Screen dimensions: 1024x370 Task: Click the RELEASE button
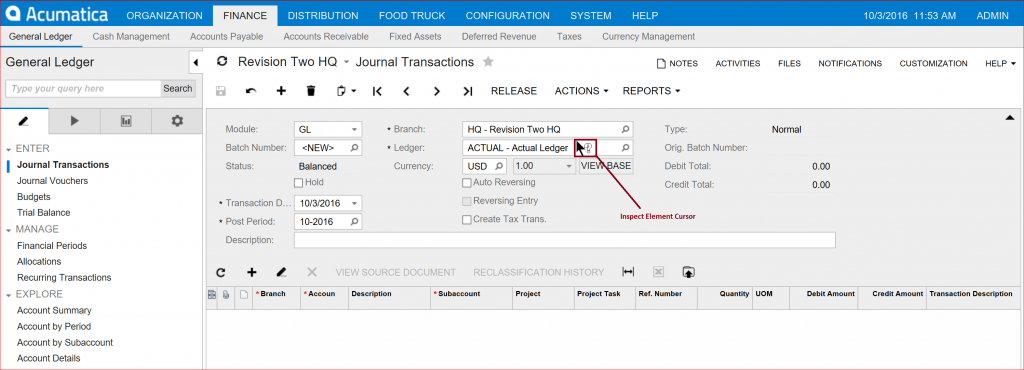(x=514, y=91)
